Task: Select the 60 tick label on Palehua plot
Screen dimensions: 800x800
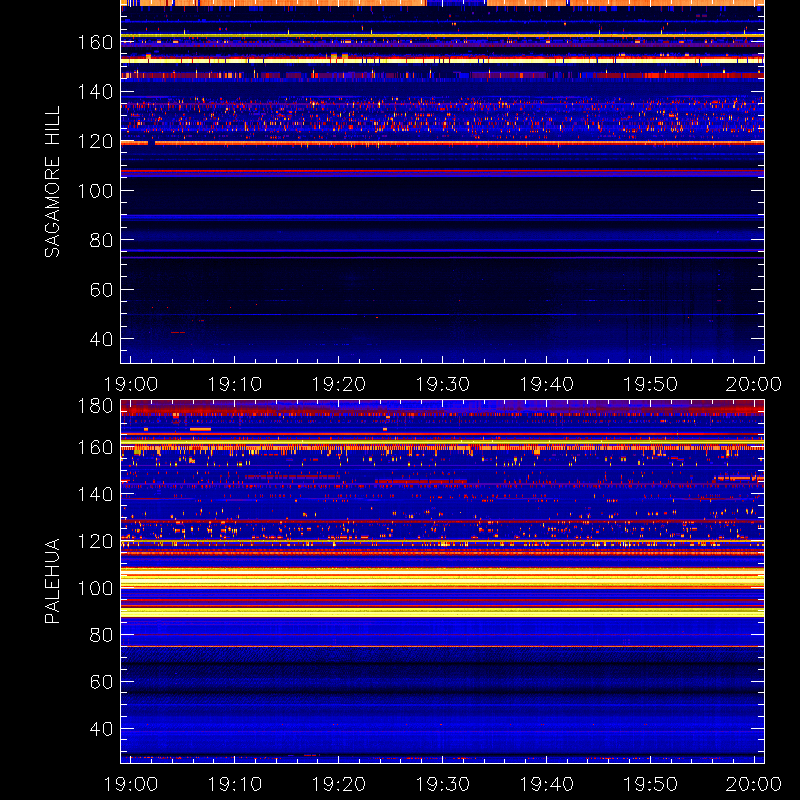Action: [101, 682]
